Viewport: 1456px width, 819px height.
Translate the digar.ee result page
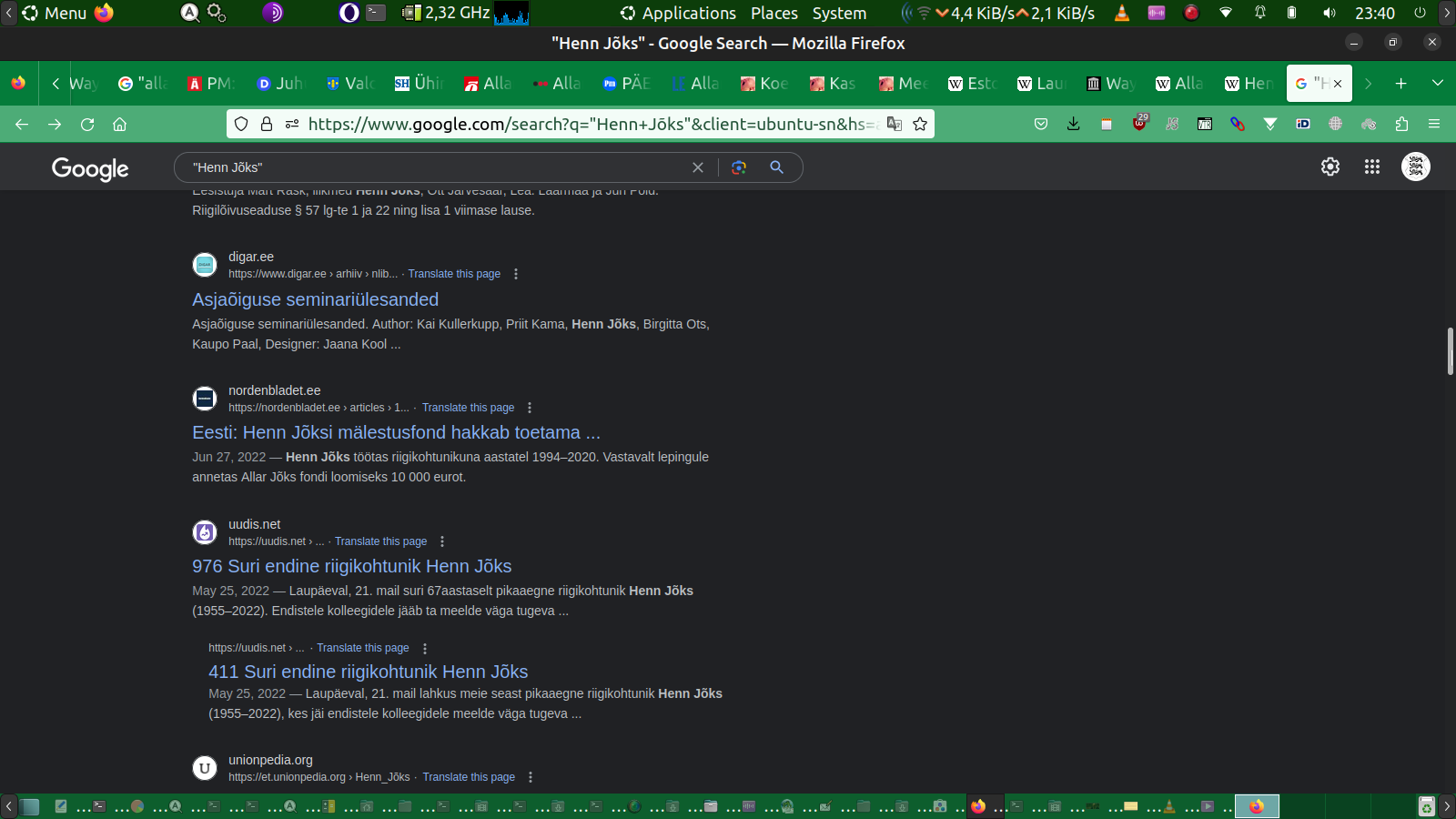click(x=454, y=274)
